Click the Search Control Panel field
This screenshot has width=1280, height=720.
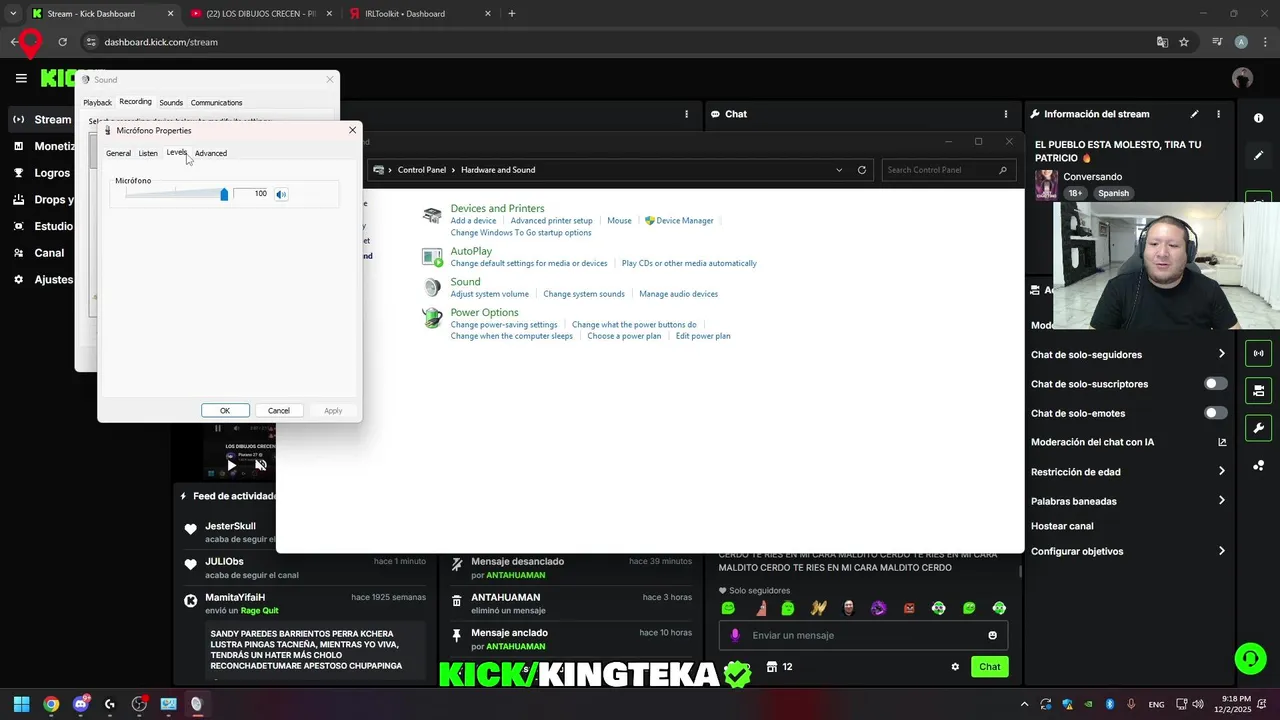click(947, 170)
